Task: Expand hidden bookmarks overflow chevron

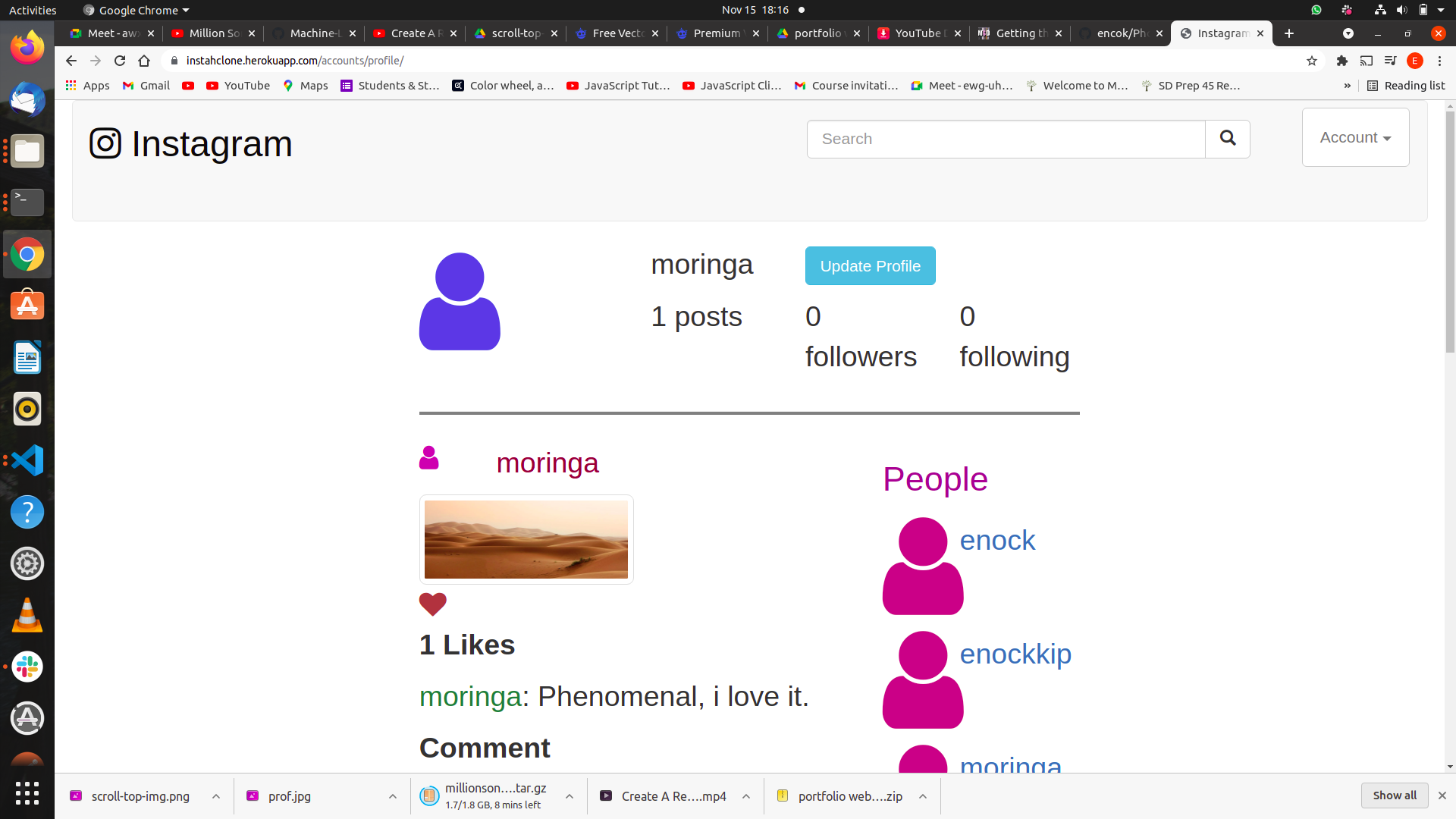Action: click(1347, 86)
